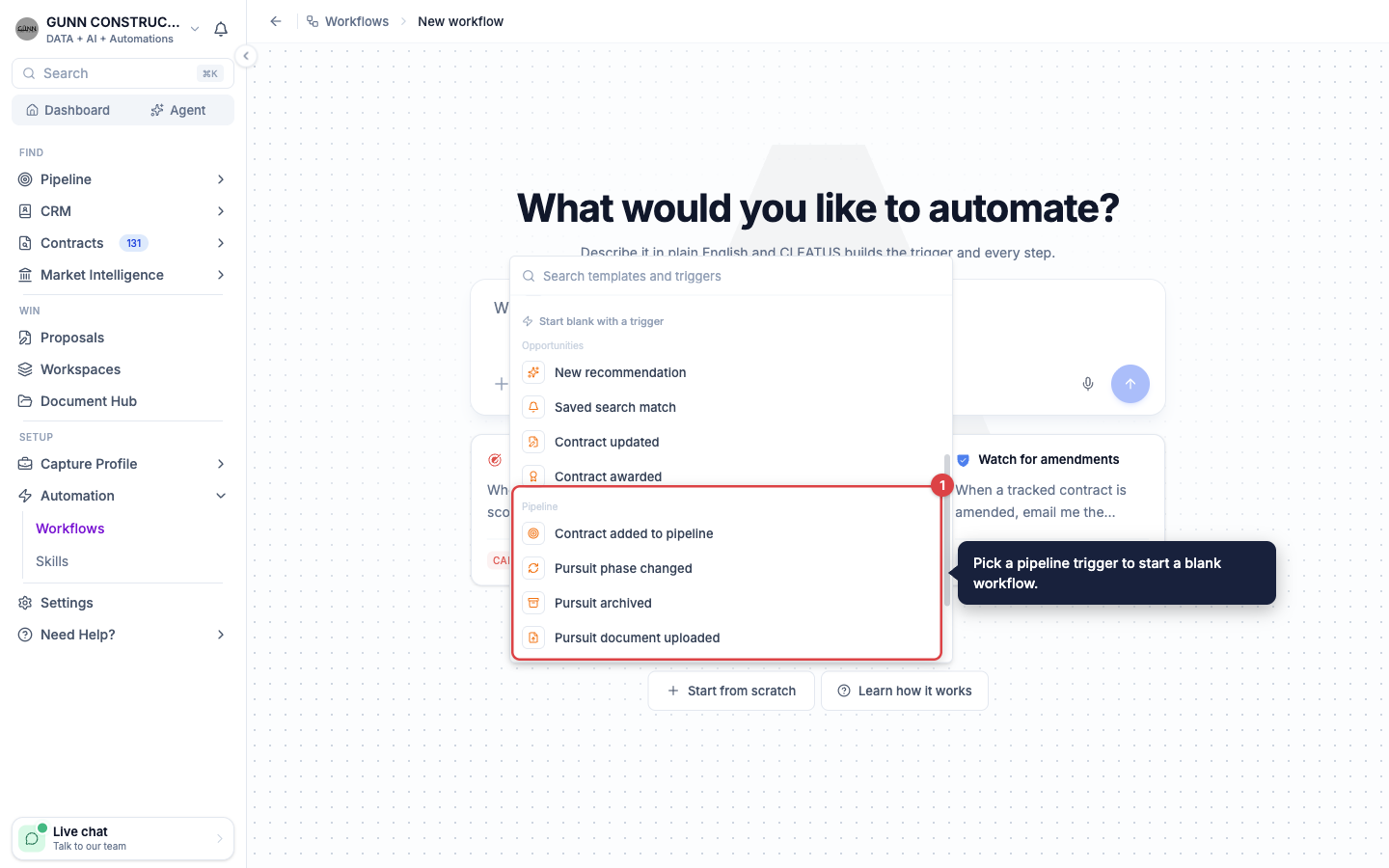
Task: Open the notifications bell
Action: 221,29
